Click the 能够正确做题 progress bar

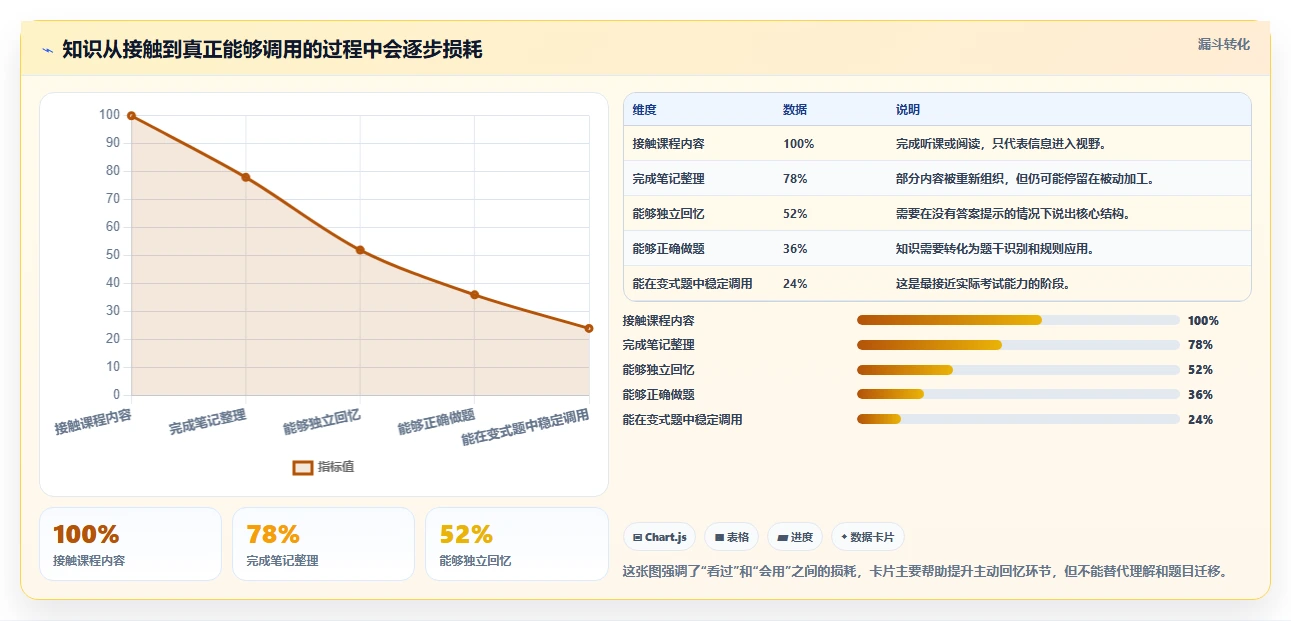1018,395
